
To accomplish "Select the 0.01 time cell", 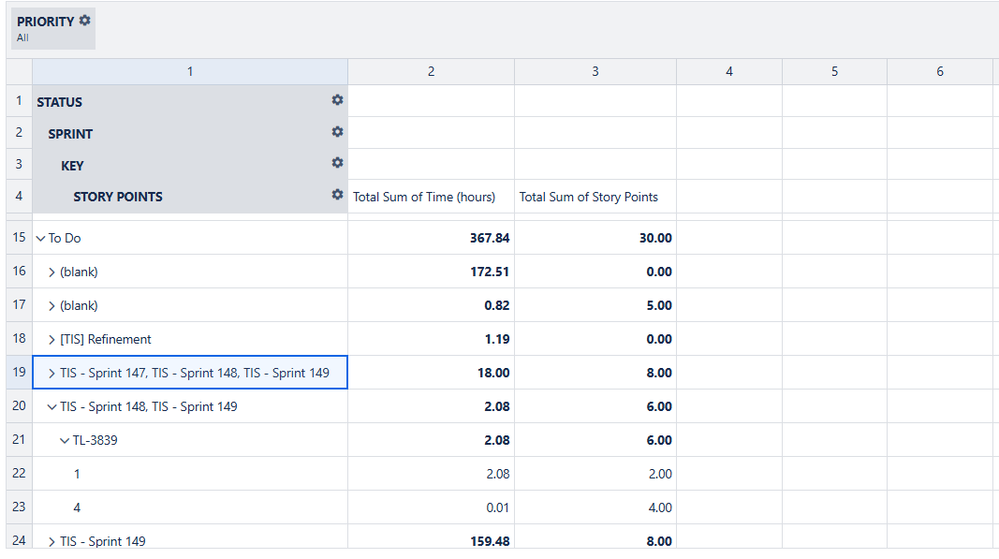I will [431, 508].
